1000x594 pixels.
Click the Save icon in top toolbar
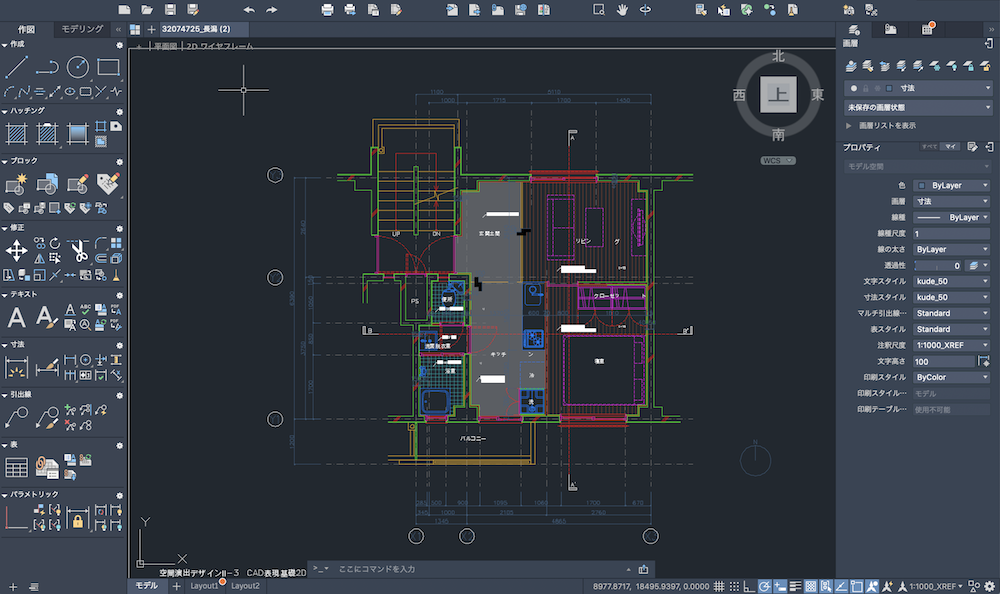(170, 10)
